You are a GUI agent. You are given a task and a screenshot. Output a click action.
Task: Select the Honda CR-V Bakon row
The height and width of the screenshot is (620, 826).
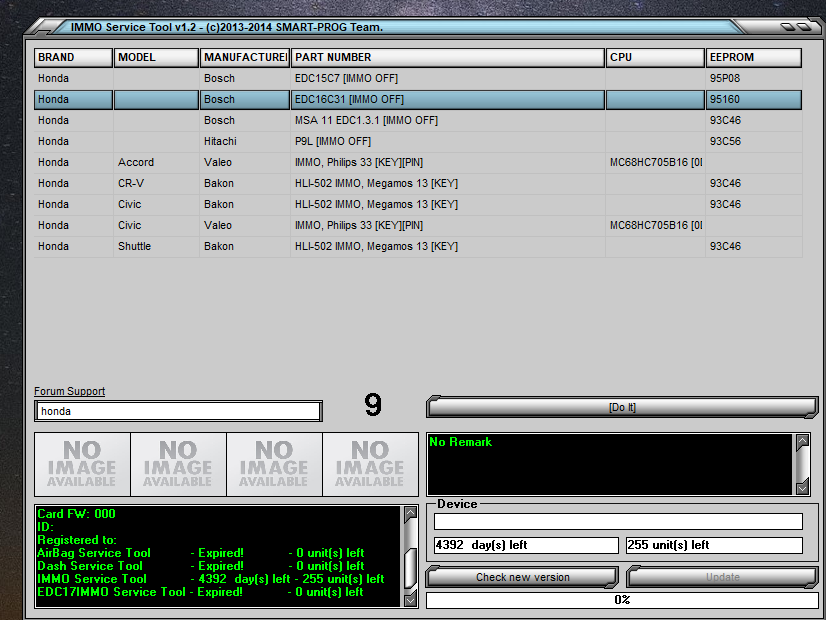coord(418,183)
